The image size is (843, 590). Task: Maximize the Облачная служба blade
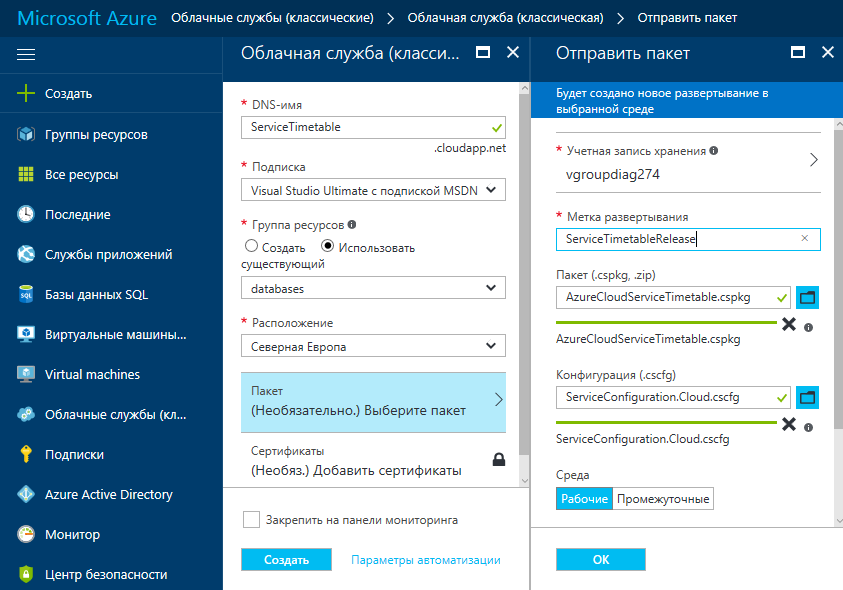tap(483, 52)
